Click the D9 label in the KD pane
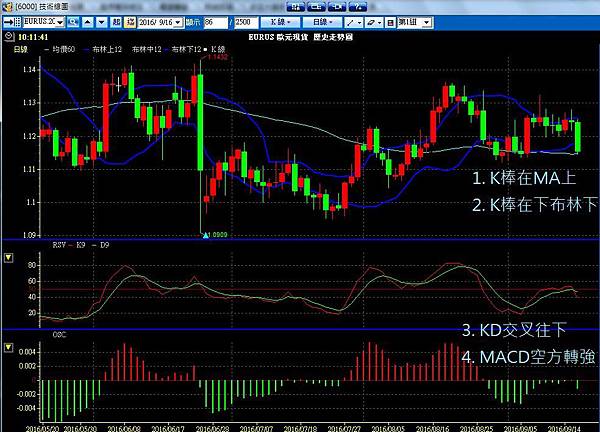 [104, 245]
